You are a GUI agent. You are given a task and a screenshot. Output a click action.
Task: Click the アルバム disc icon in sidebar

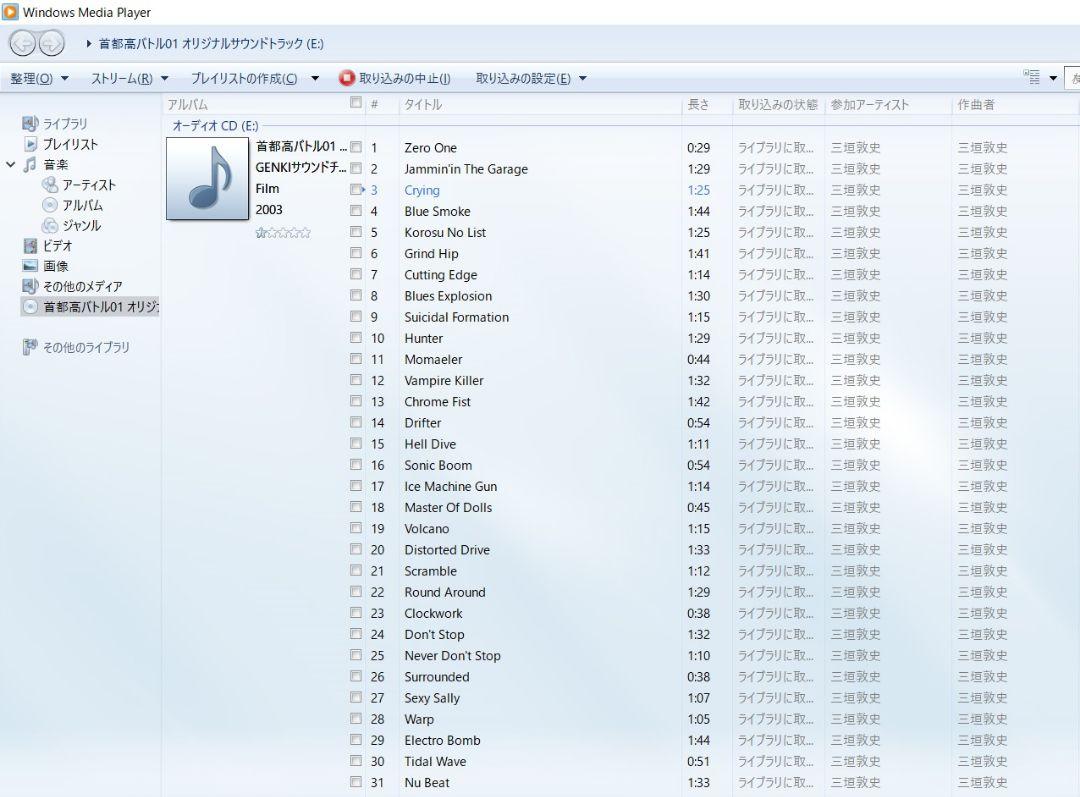pyautogui.click(x=50, y=205)
